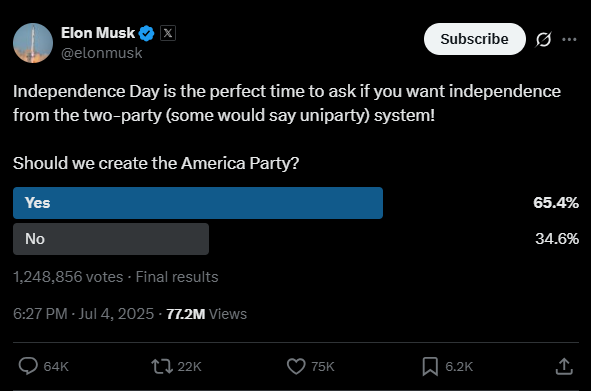Click the share upload arrow icon
This screenshot has height=391, width=591.
(x=564, y=366)
